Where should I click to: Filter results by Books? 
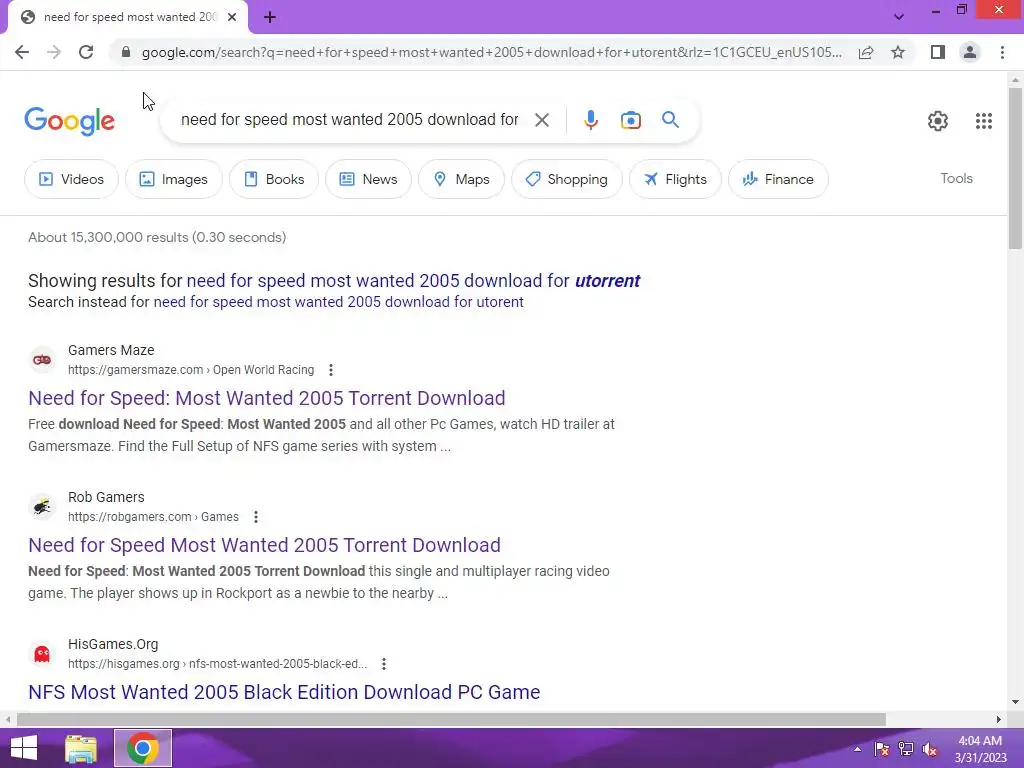coord(274,179)
